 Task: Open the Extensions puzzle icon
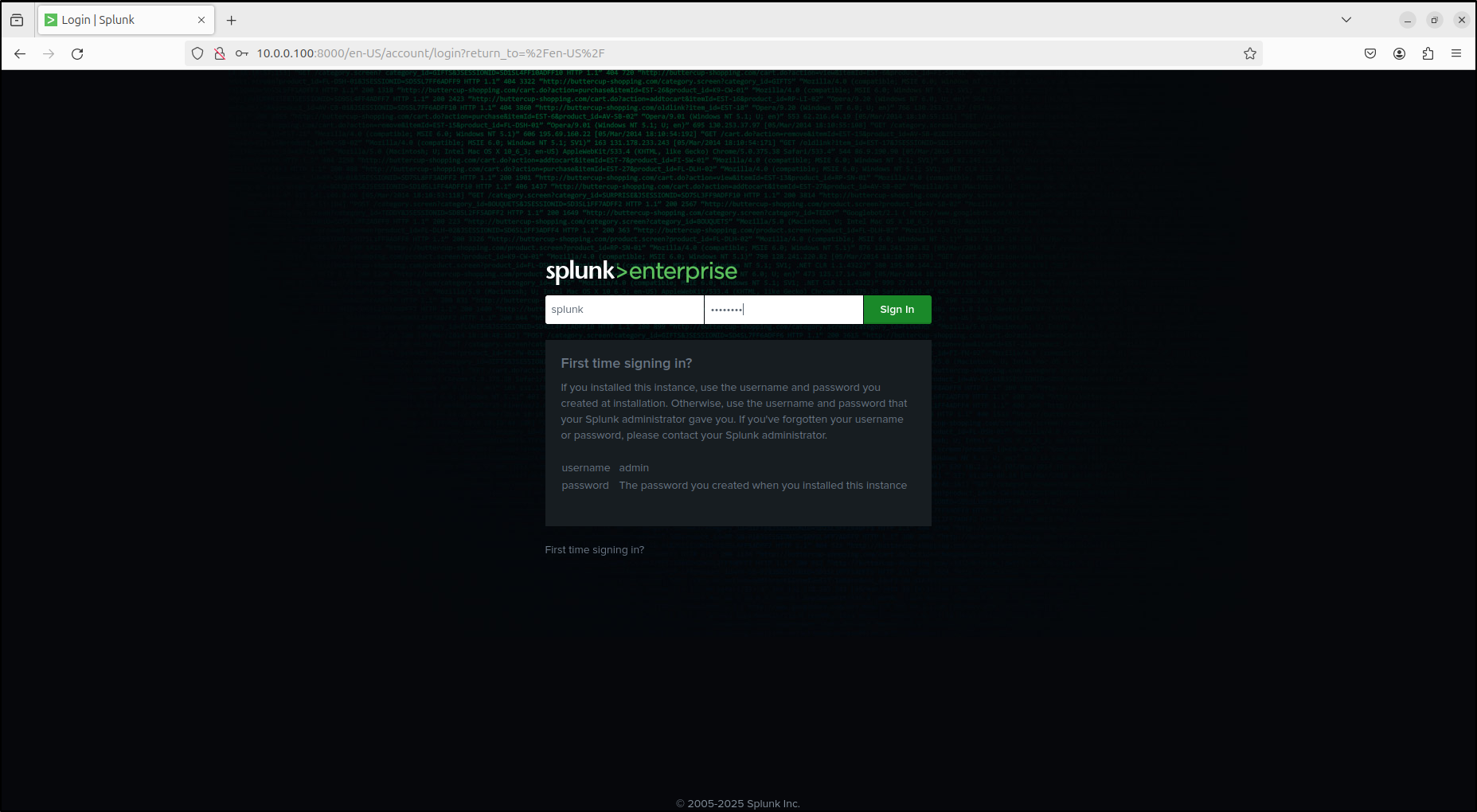[x=1428, y=53]
